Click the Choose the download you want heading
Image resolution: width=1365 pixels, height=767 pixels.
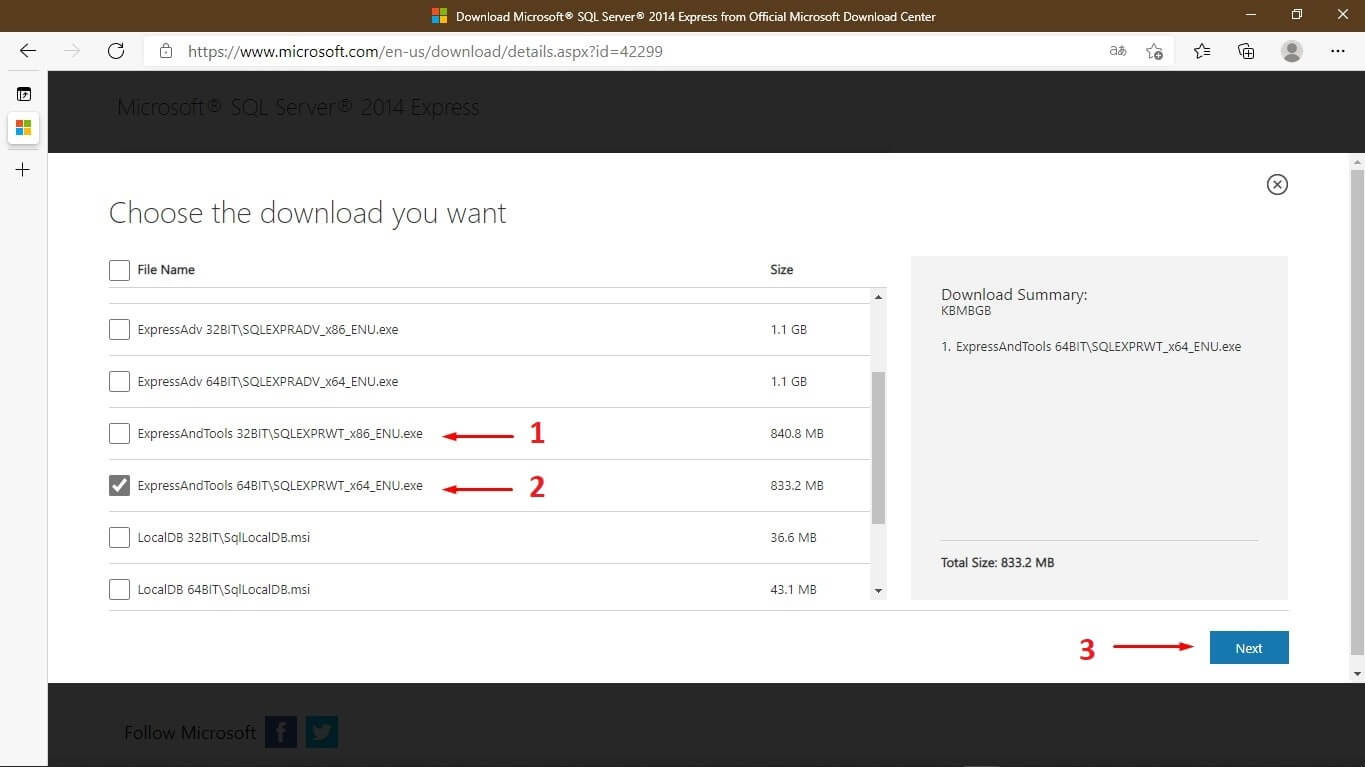[x=307, y=213]
